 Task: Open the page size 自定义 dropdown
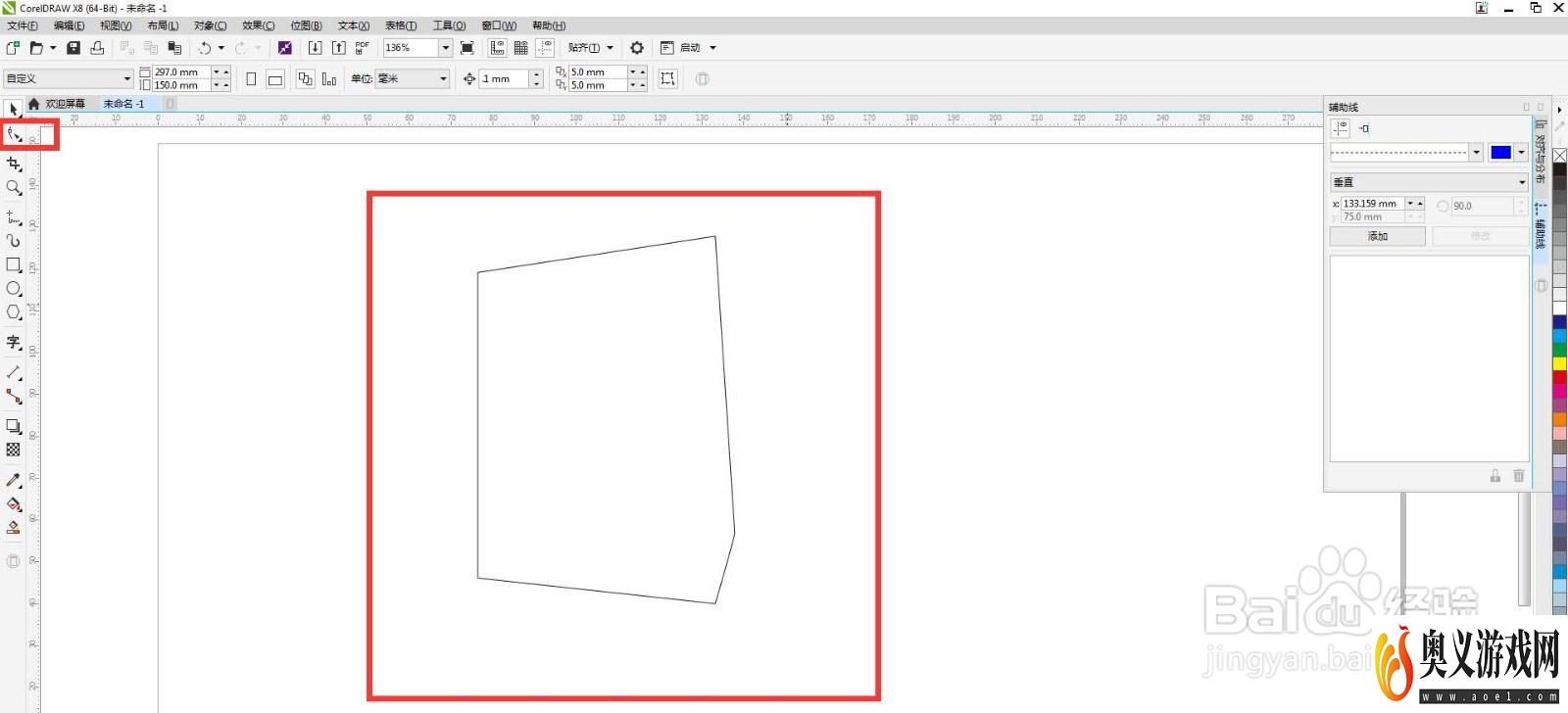(x=126, y=78)
